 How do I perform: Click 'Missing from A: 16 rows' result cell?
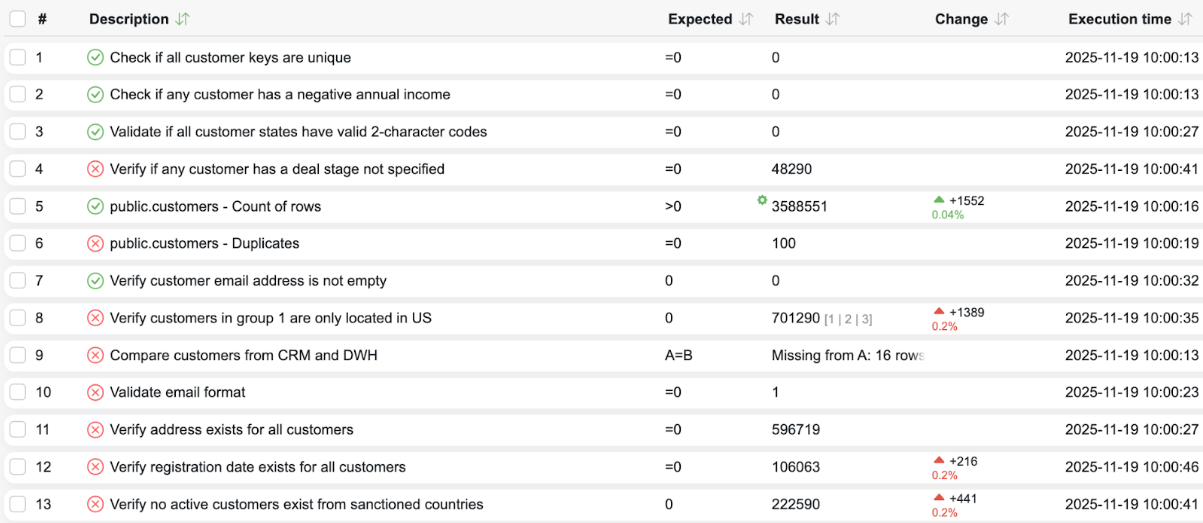847,355
